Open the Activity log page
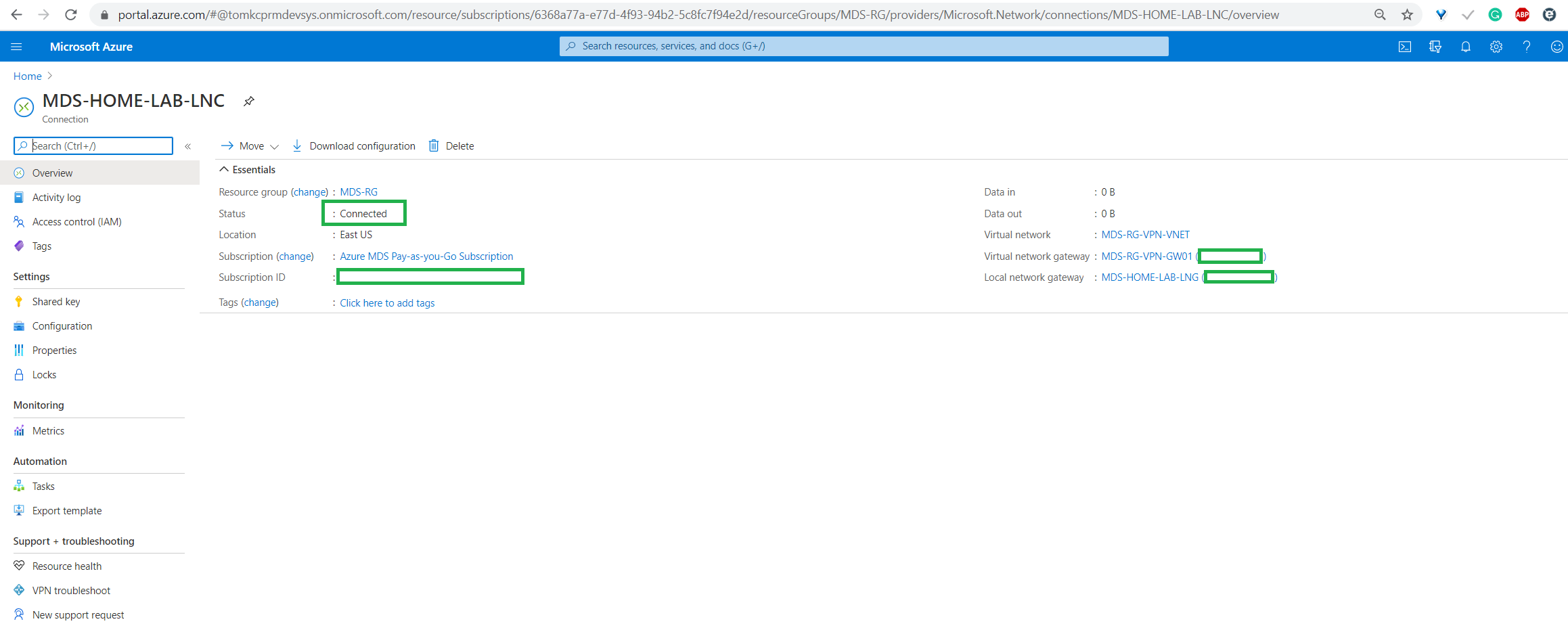This screenshot has height=630, width=1568. pyautogui.click(x=56, y=198)
